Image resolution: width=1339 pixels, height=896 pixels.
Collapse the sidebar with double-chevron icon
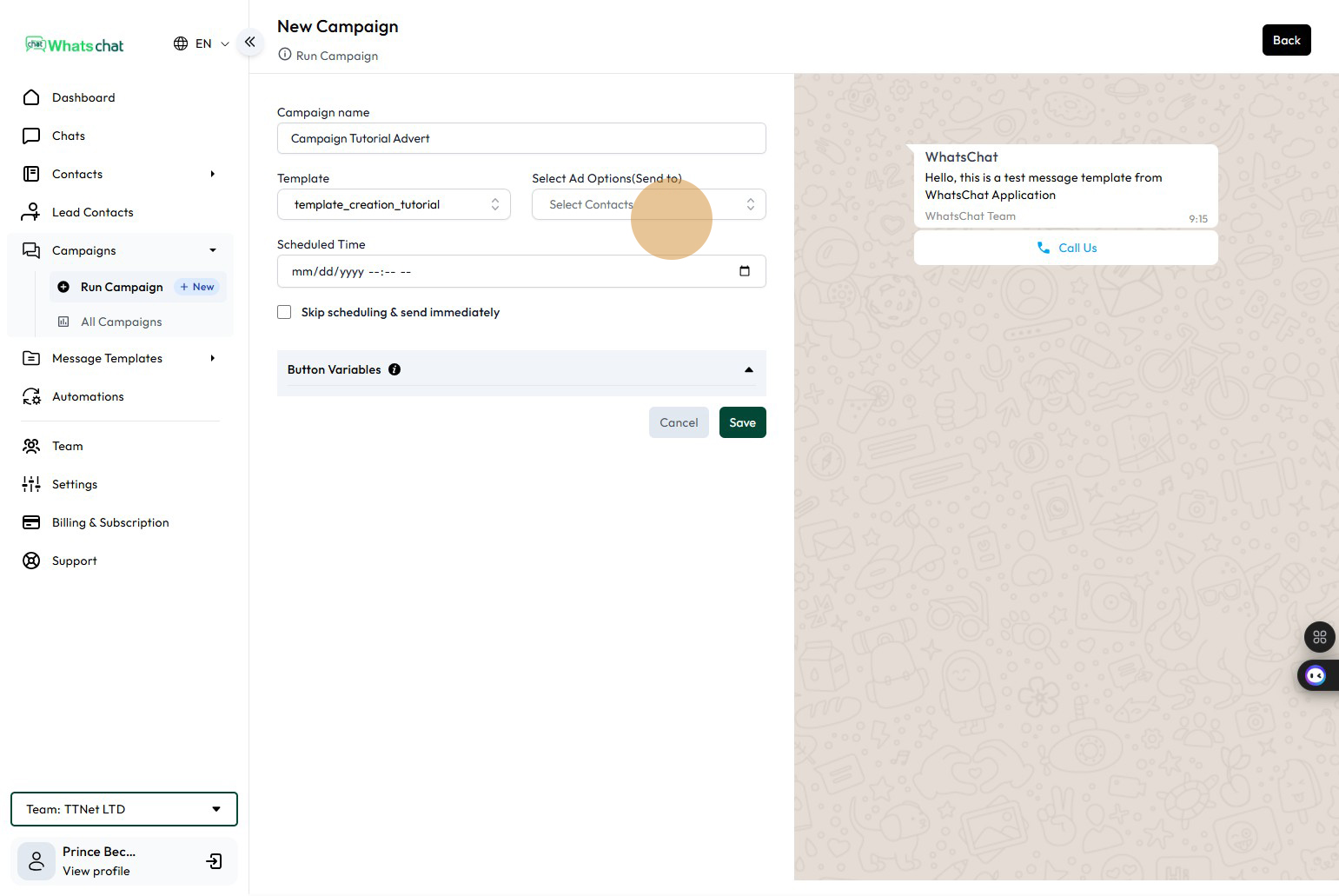click(x=249, y=42)
